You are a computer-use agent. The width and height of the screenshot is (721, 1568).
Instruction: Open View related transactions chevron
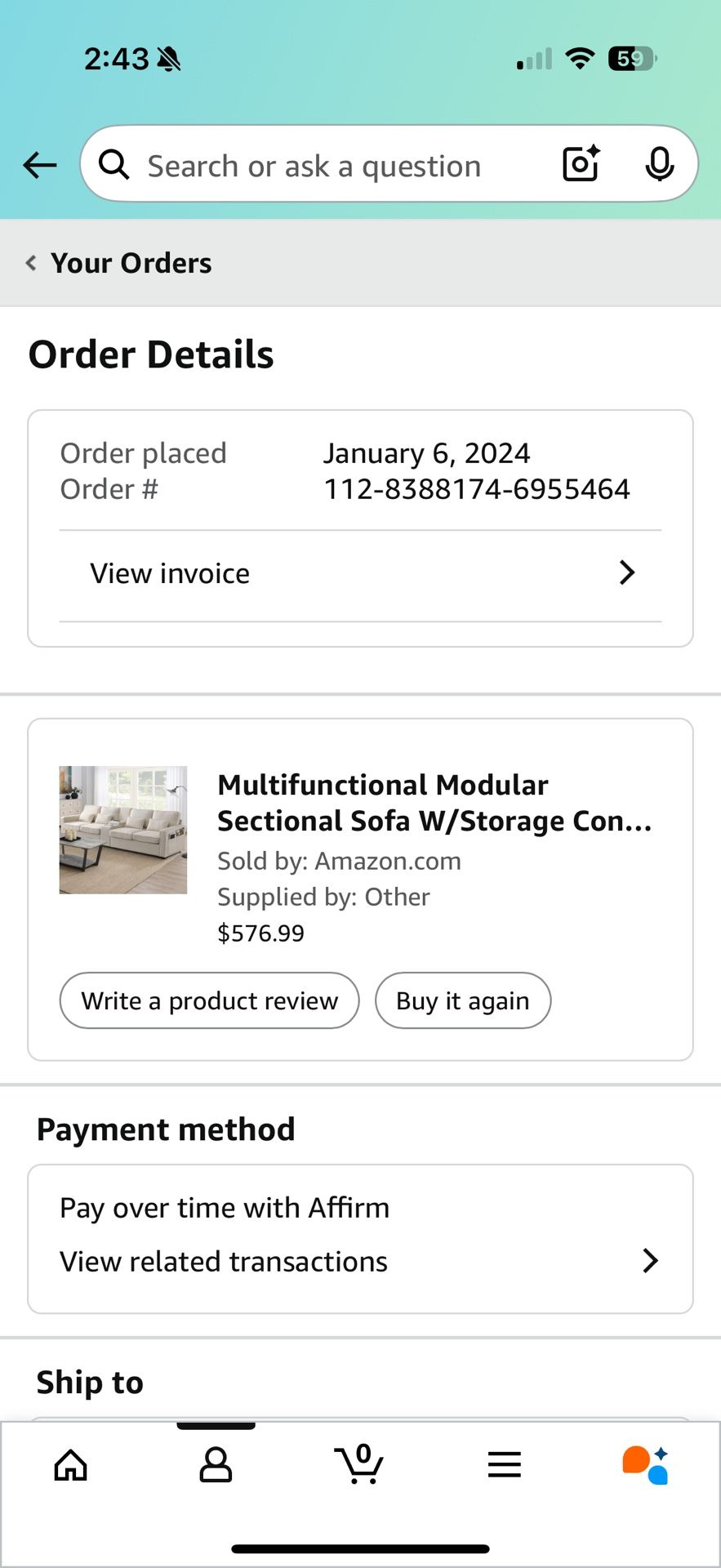click(x=650, y=1261)
